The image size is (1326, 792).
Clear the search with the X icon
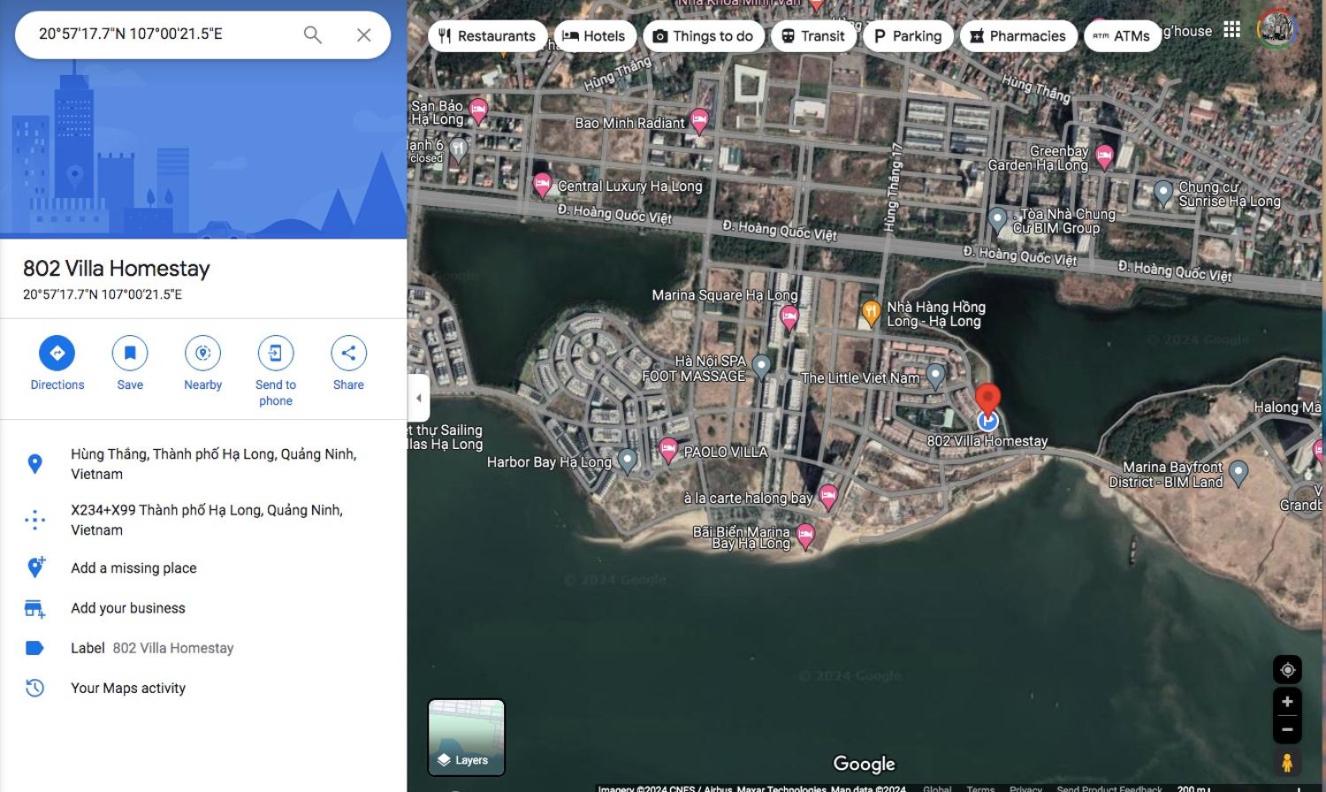click(364, 35)
